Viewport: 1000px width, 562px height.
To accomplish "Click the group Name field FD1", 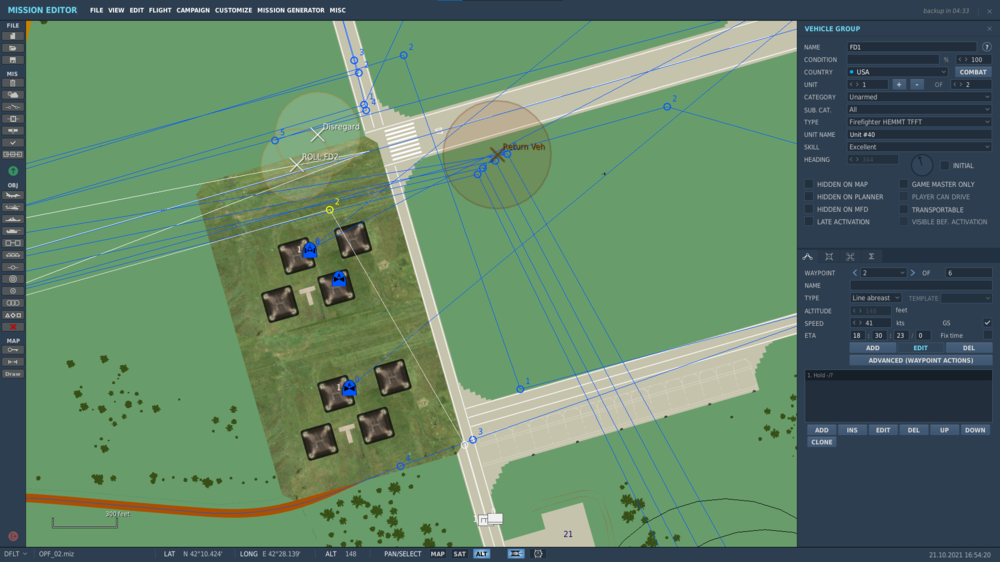I will [911, 47].
